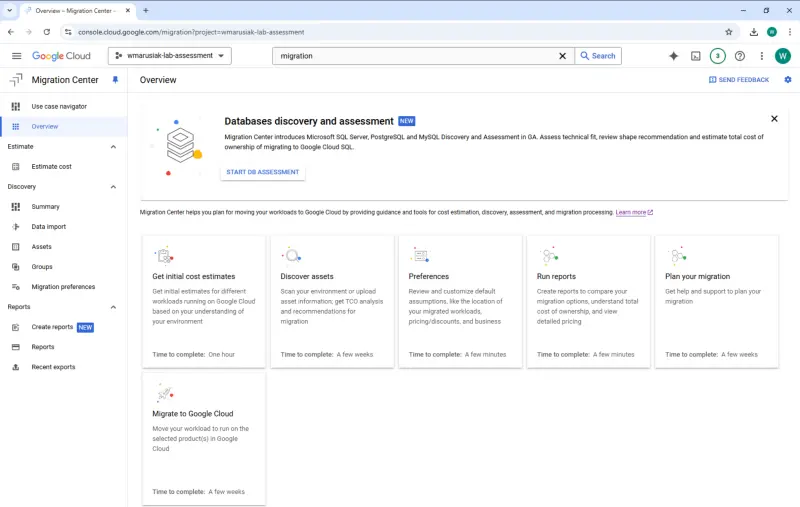This screenshot has width=800, height=507.
Task: Select Overview in the sidebar
Action: tap(64, 126)
